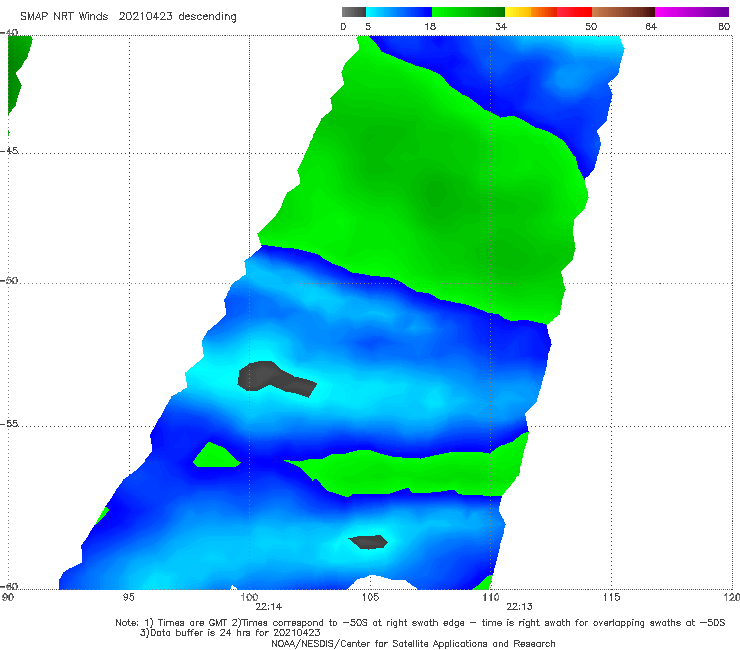The image size is (740, 650).
Task: Click the color bar label '5'
Action: (x=368, y=26)
